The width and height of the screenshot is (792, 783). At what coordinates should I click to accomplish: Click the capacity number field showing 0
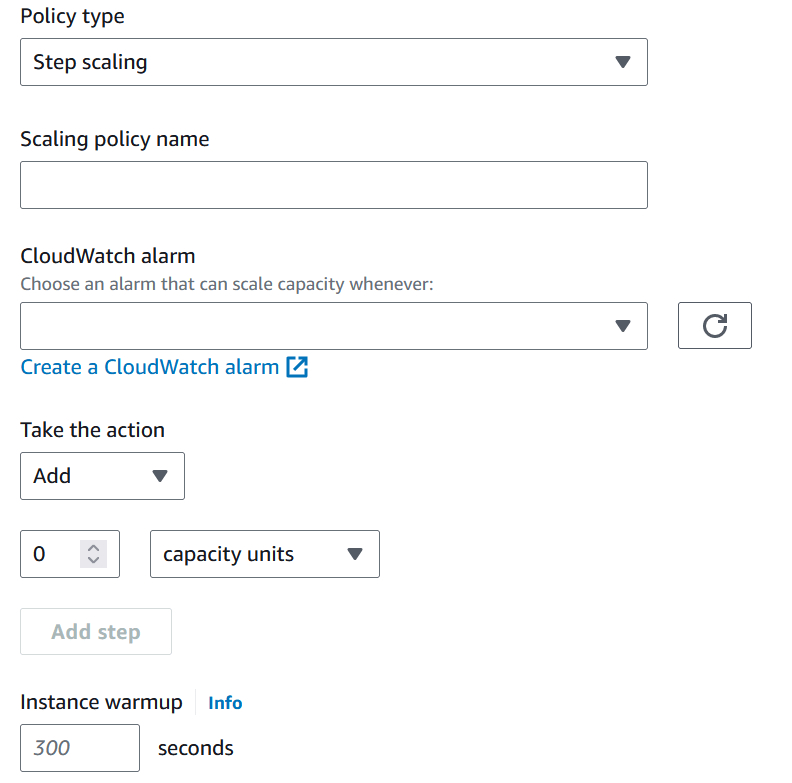coord(52,554)
